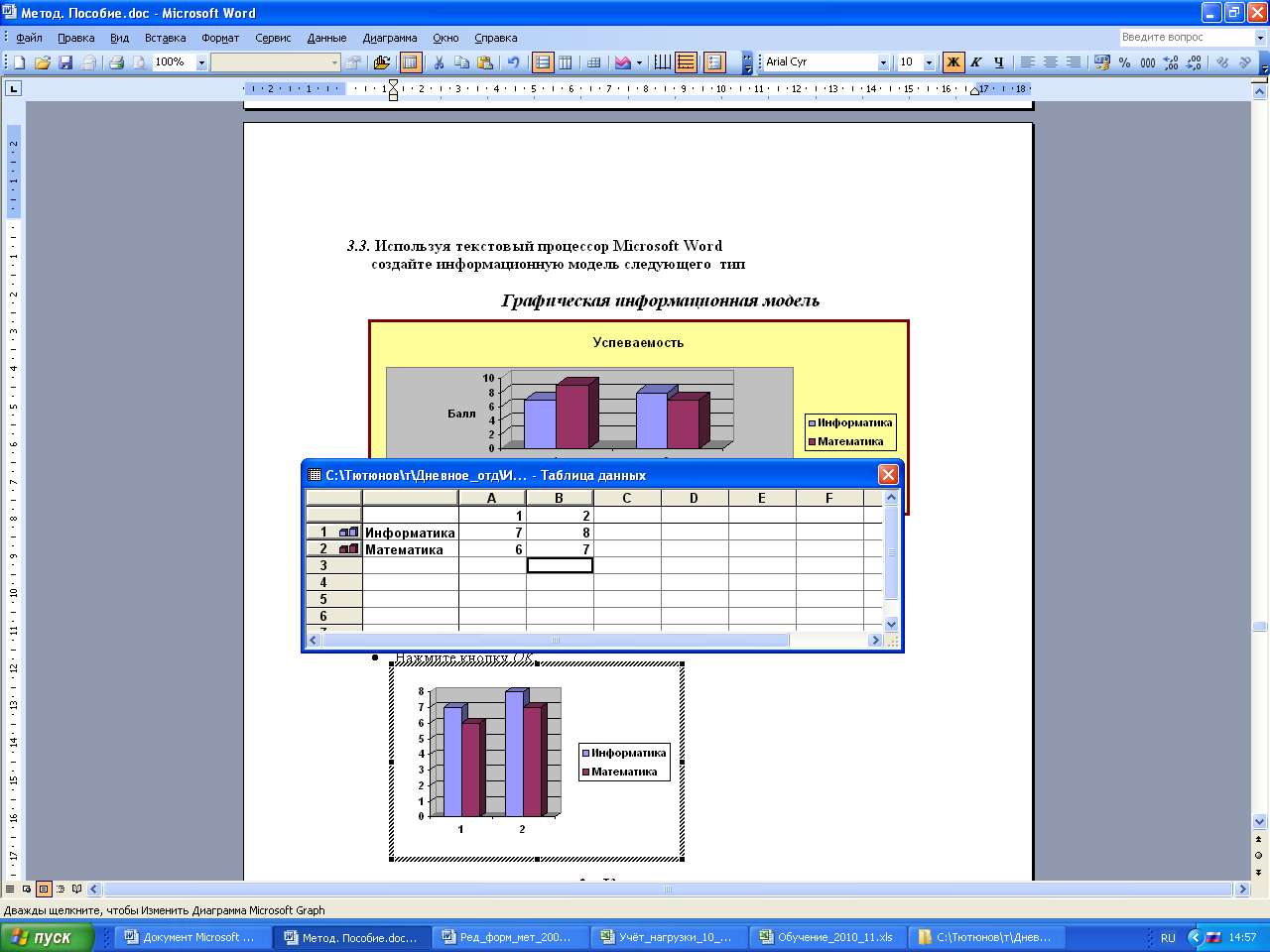Toggle underline Ч formatting
The height and width of the screenshot is (952, 1270).
pos(999,62)
